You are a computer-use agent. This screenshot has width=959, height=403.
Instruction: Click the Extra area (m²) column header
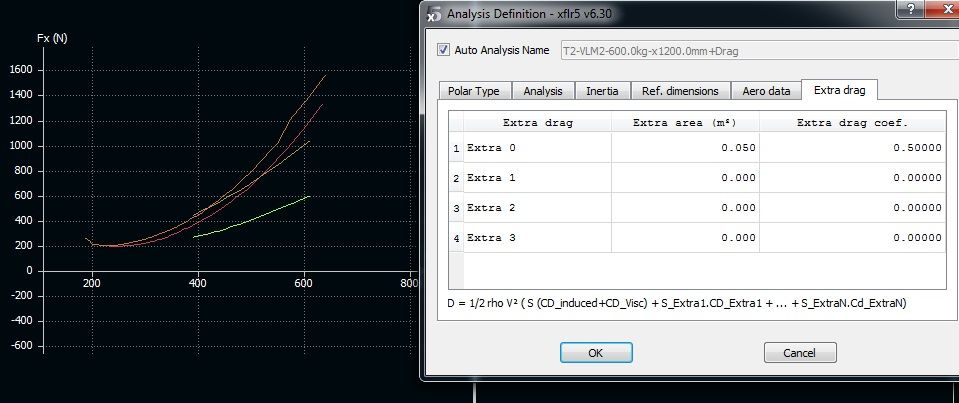coord(685,122)
